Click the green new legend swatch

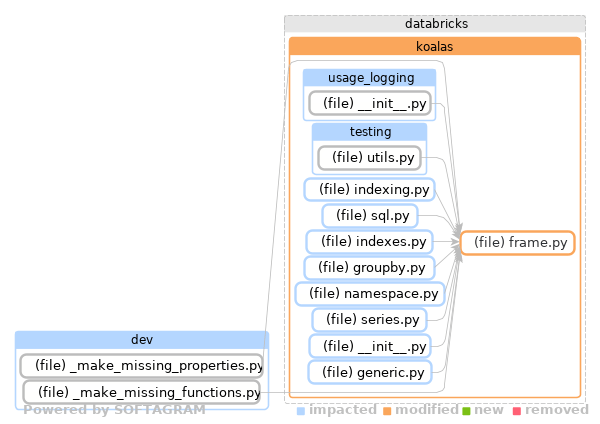466,411
